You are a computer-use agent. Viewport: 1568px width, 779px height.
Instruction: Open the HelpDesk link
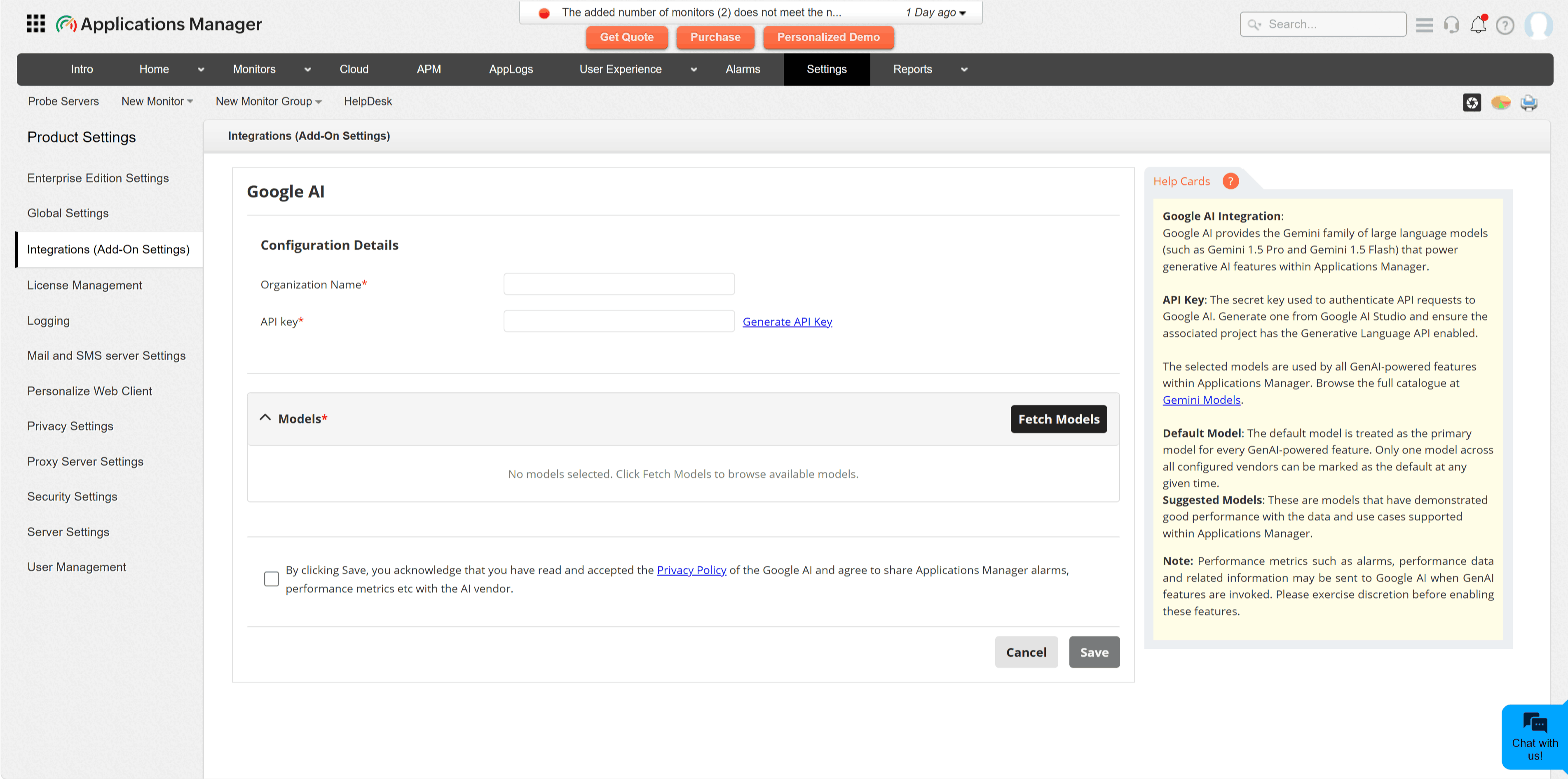tap(368, 101)
